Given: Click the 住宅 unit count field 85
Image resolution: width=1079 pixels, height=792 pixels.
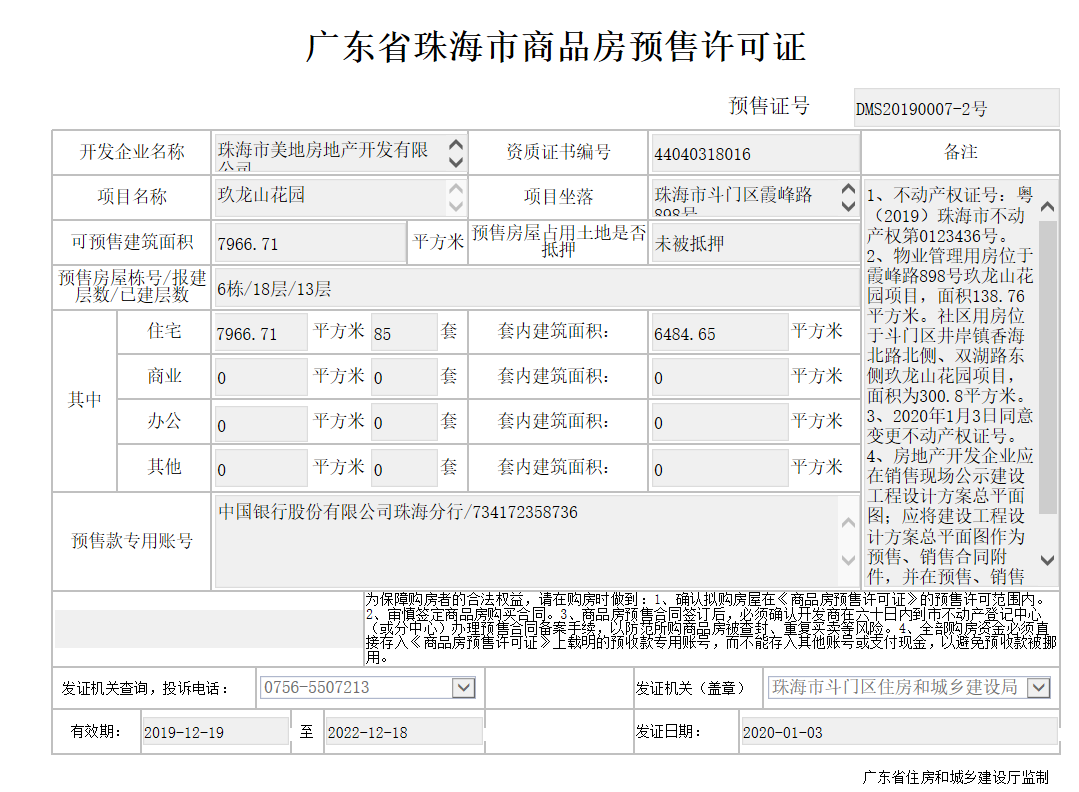Looking at the screenshot, I should [x=402, y=334].
